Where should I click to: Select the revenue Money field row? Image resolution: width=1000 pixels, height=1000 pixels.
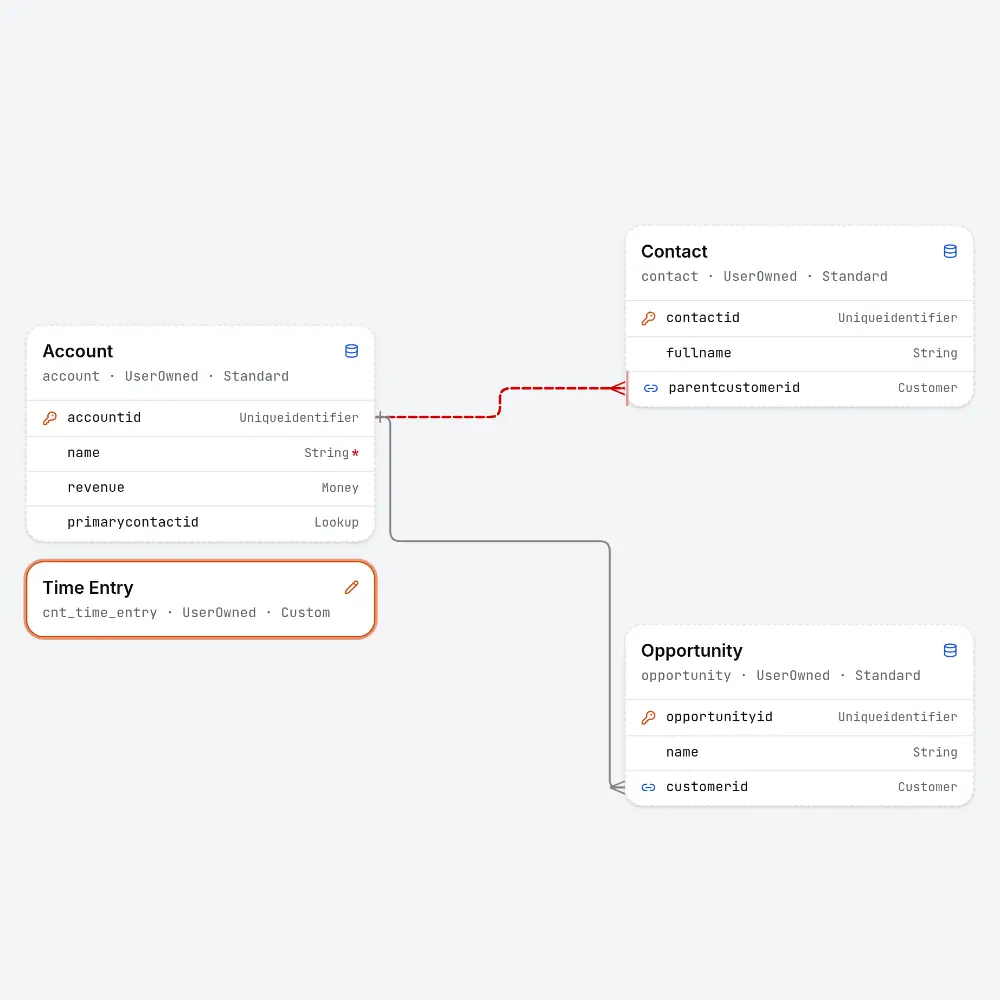coord(200,488)
